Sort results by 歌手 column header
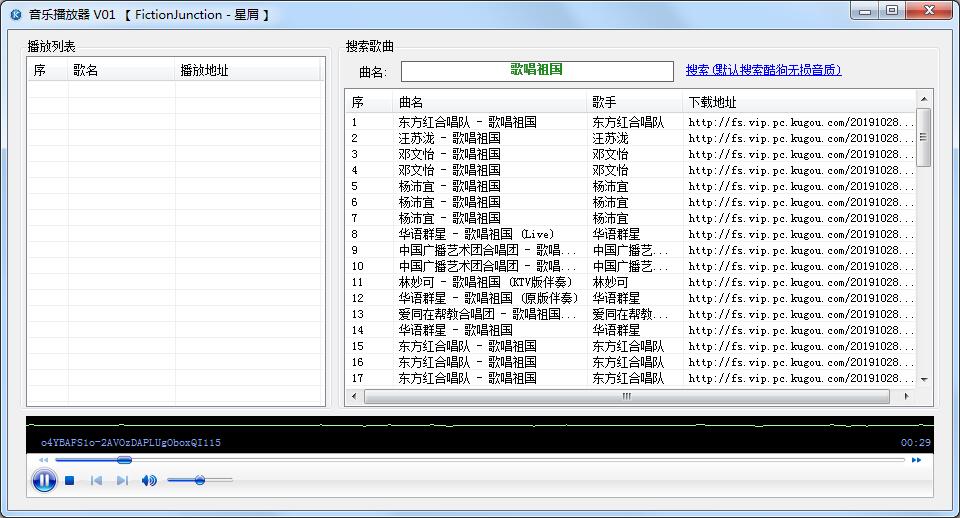The height and width of the screenshot is (518, 960). [604, 102]
